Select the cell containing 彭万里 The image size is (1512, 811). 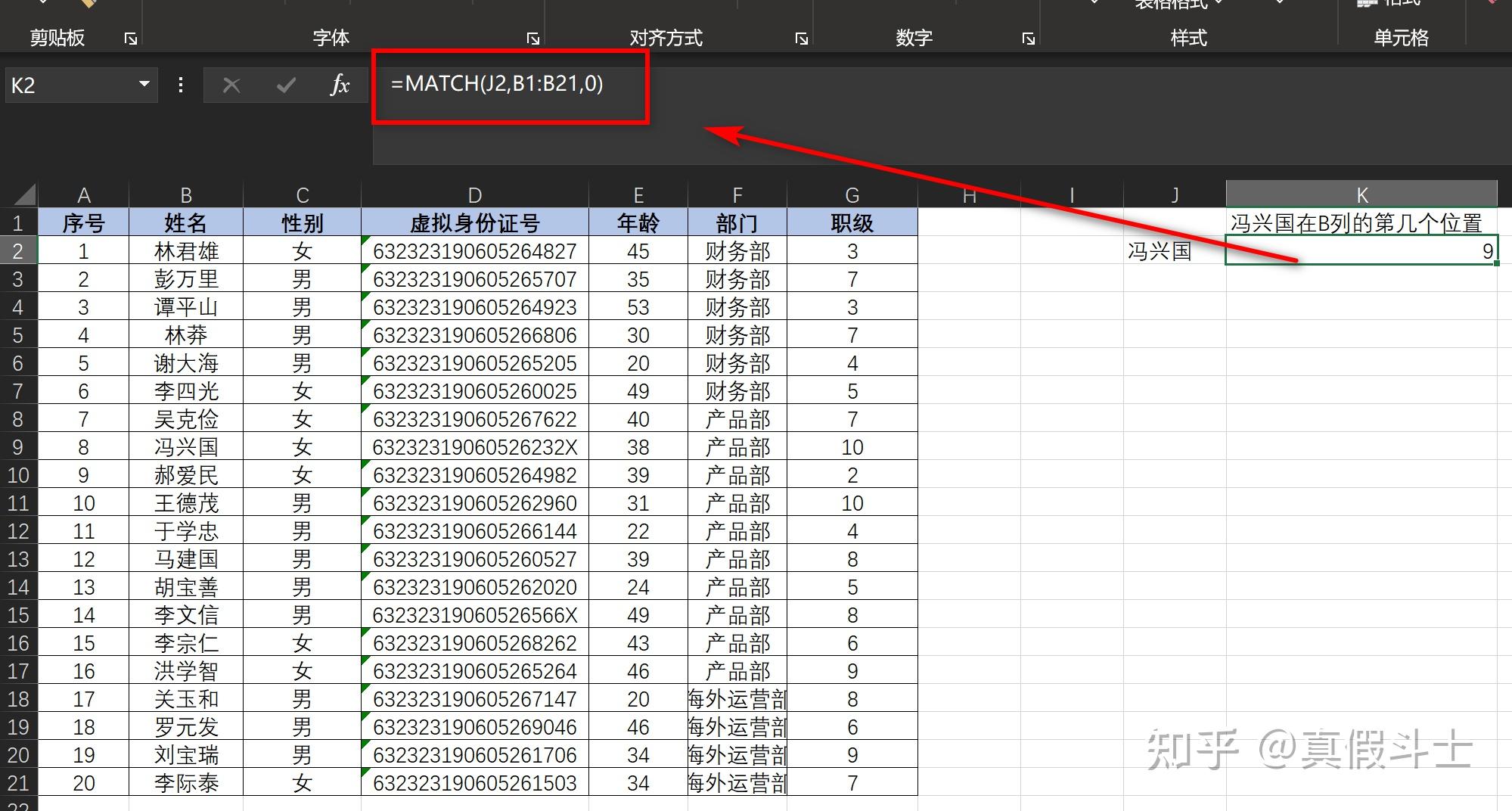click(x=186, y=279)
